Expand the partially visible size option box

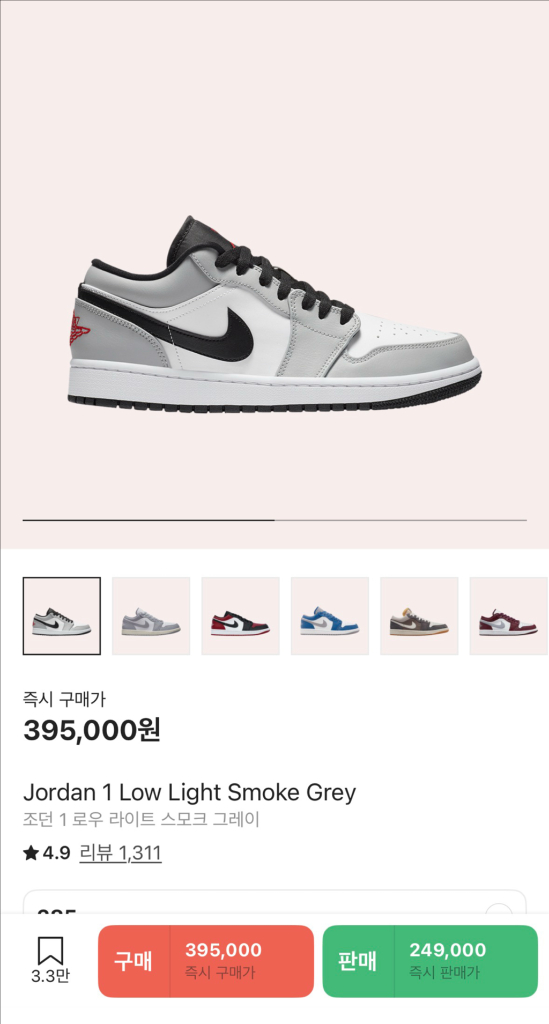pos(274,902)
